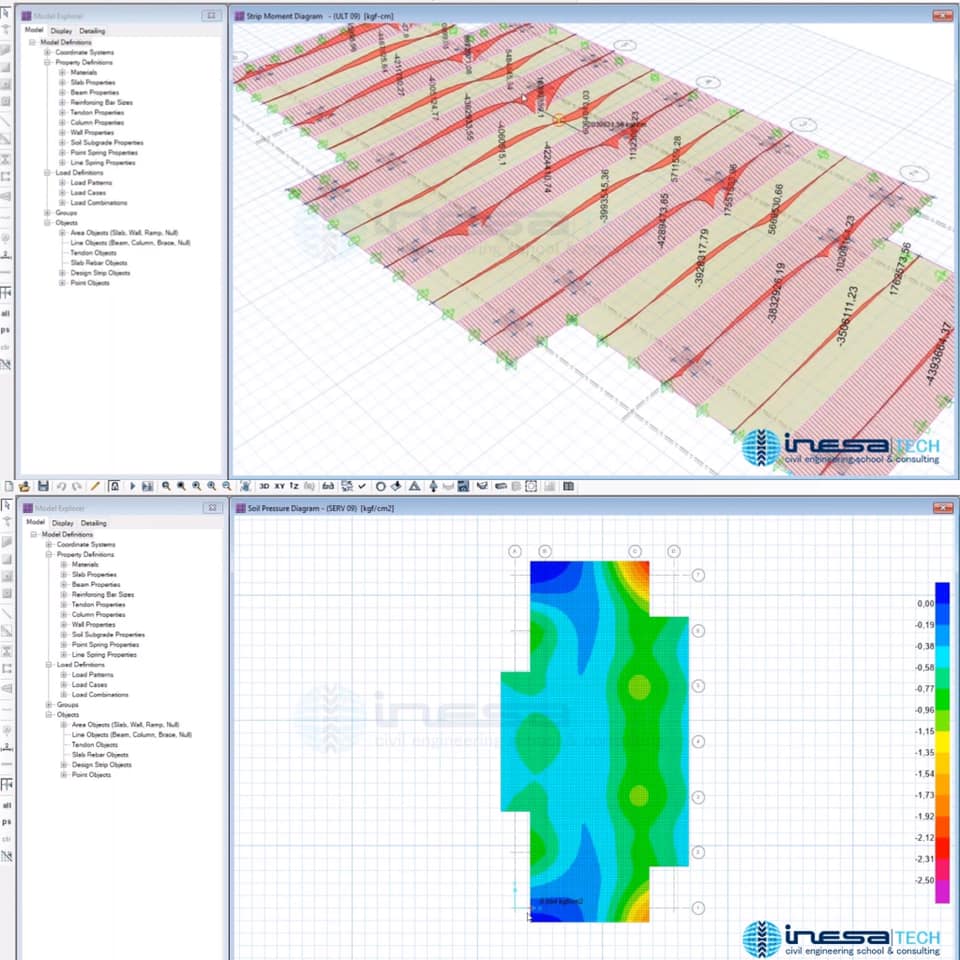Viewport: 960px width, 960px height.
Task: Click the 'all' select tool beside Soil Pressure window
Action: (x=7, y=805)
